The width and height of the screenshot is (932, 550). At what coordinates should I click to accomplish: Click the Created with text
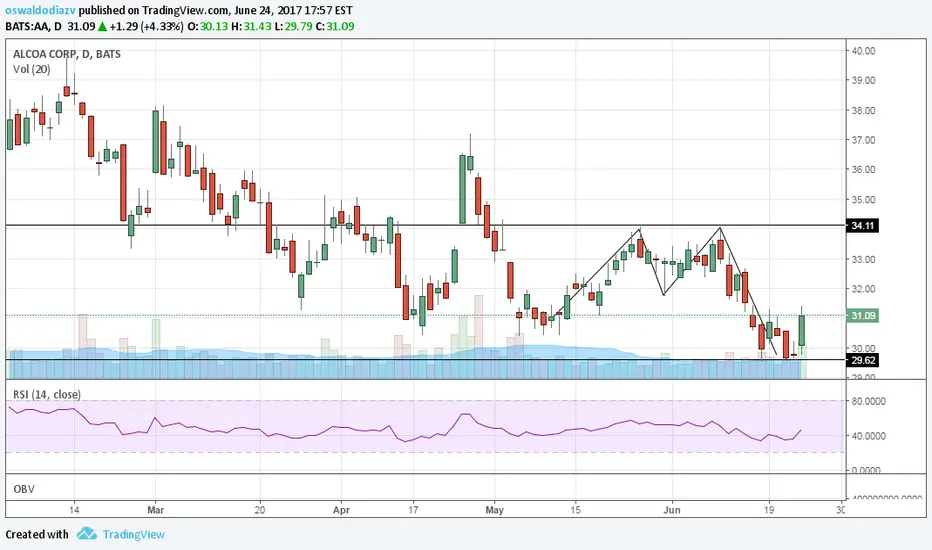tap(37, 534)
